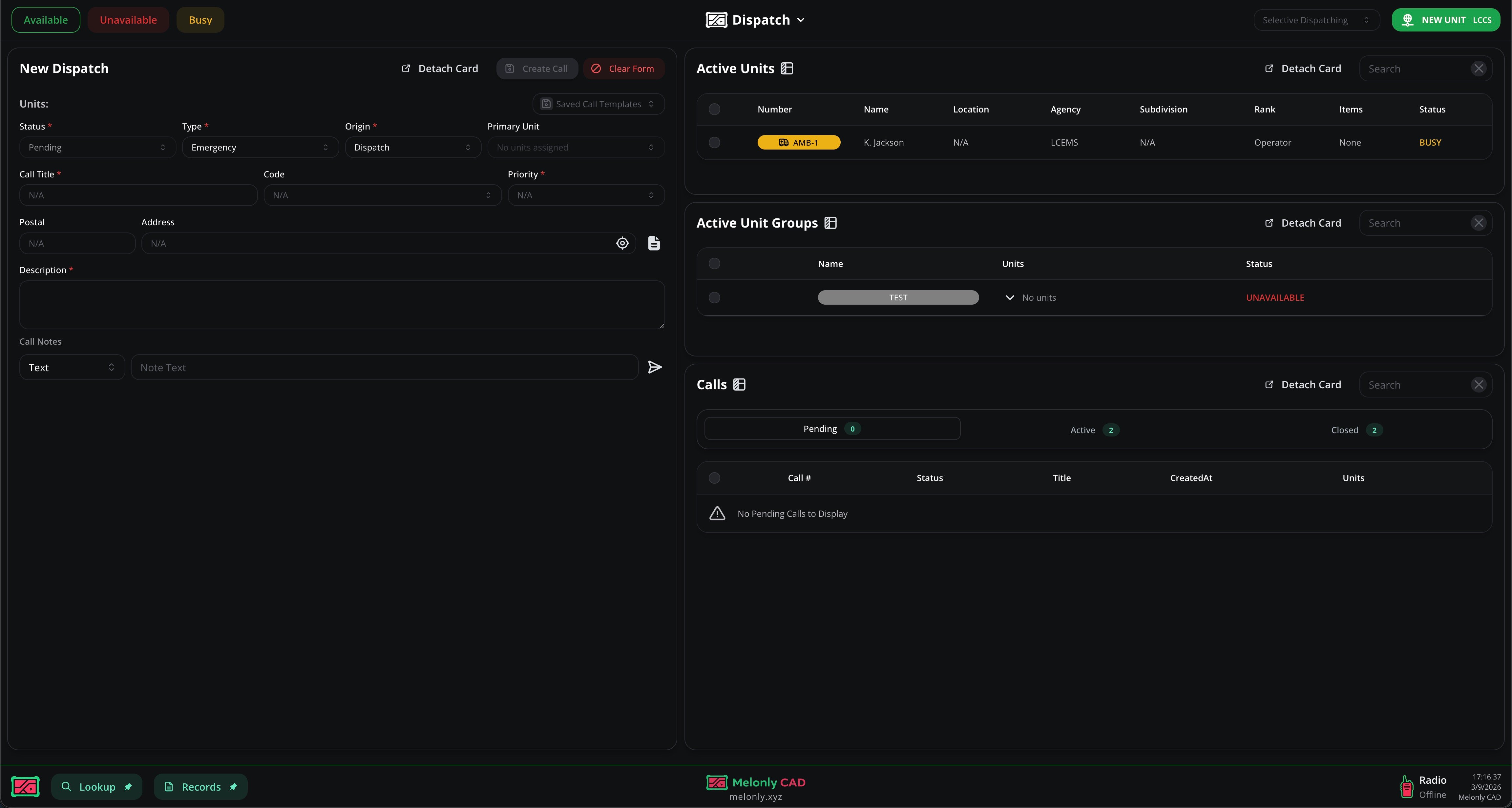Open the Origin dropdown showing Dispatch

[x=413, y=147]
